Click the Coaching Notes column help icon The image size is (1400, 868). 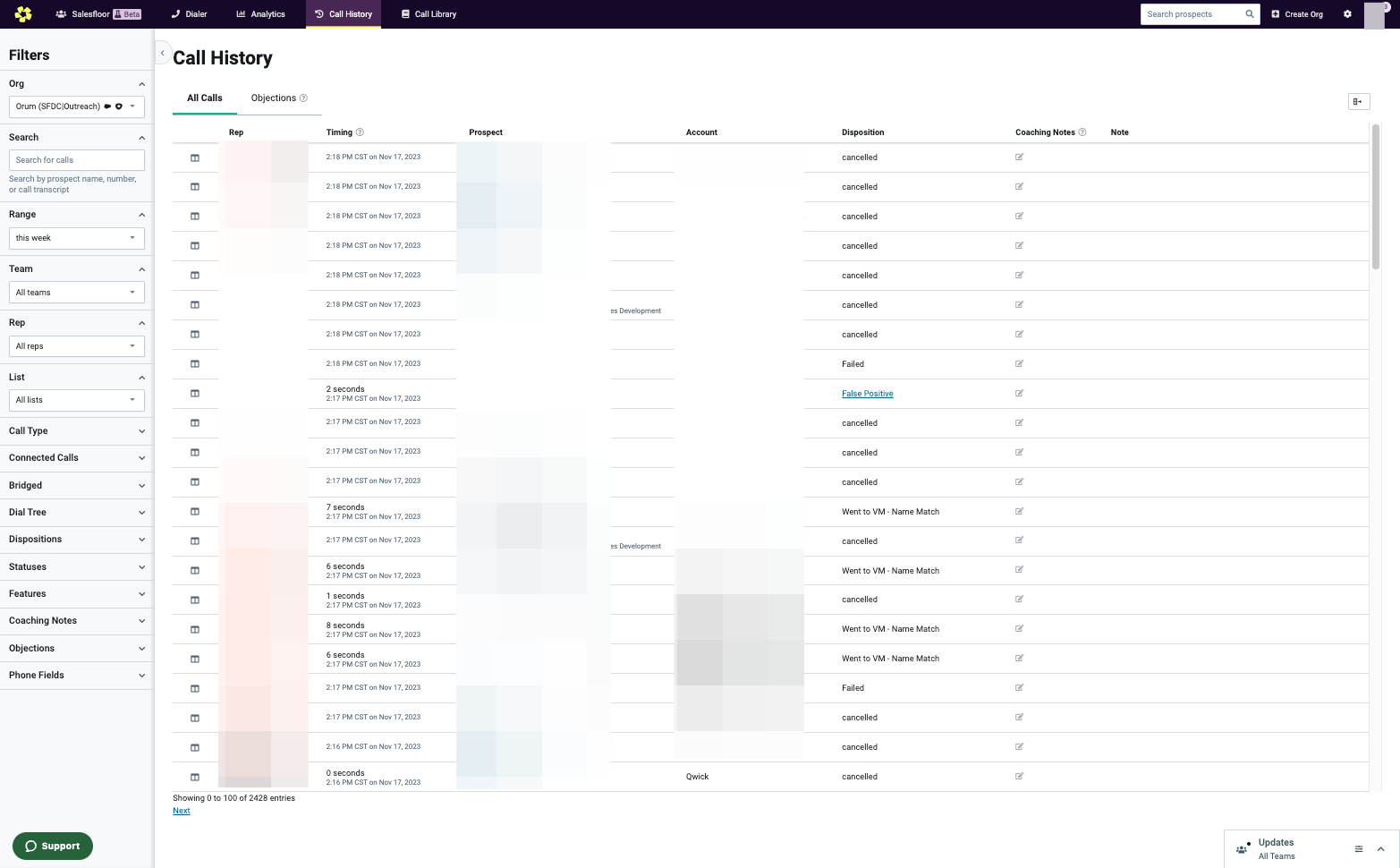click(1082, 132)
